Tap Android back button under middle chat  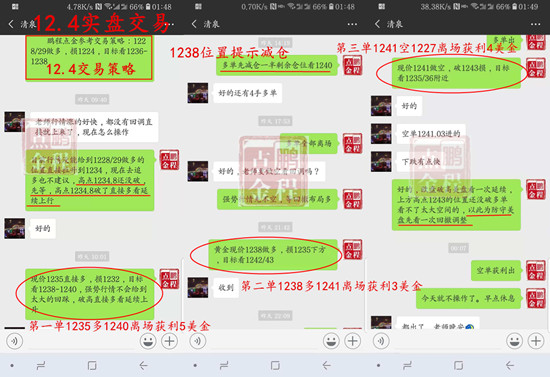[x=326, y=366]
